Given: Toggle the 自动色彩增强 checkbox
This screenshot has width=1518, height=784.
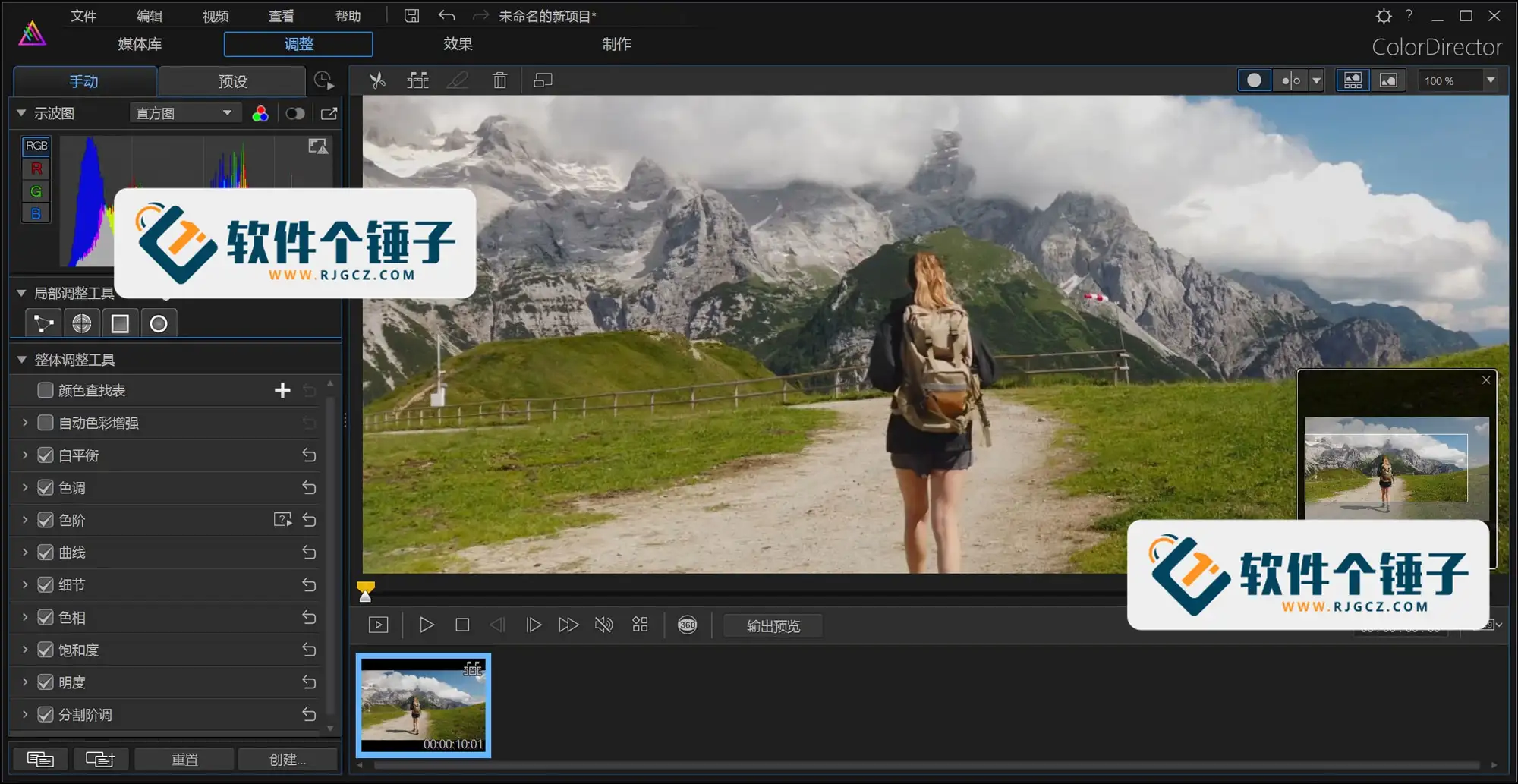Looking at the screenshot, I should [x=46, y=423].
